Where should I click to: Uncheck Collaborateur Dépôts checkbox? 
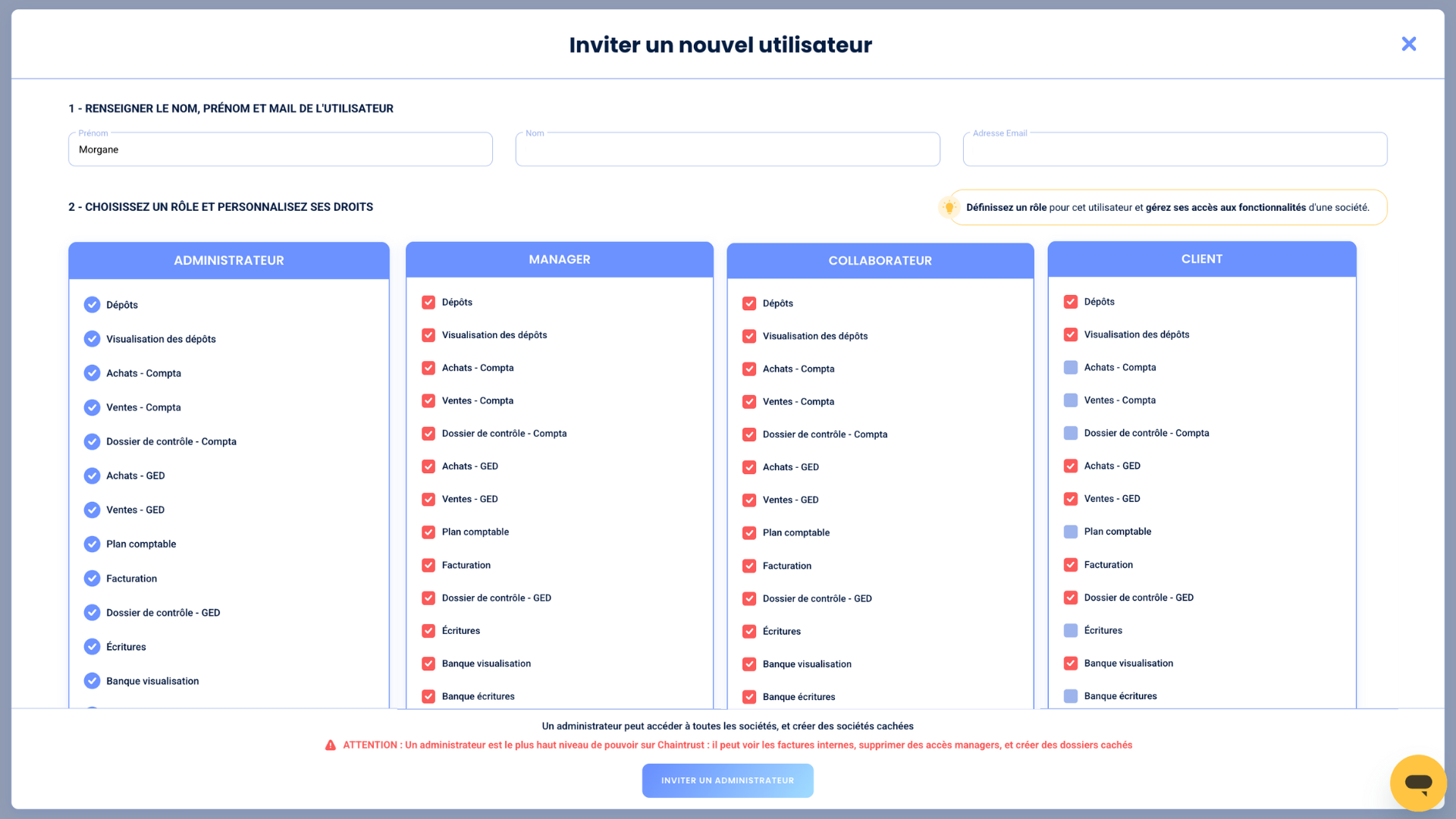coord(749,303)
